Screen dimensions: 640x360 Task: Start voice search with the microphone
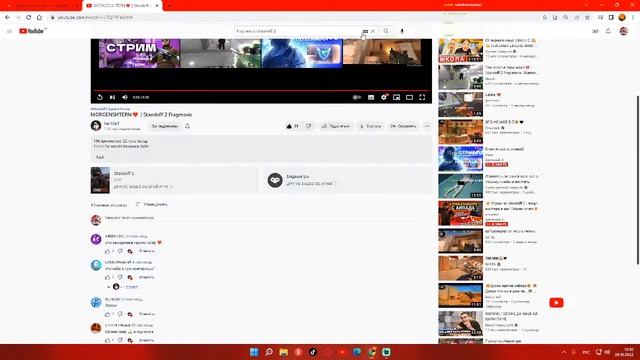[402, 31]
